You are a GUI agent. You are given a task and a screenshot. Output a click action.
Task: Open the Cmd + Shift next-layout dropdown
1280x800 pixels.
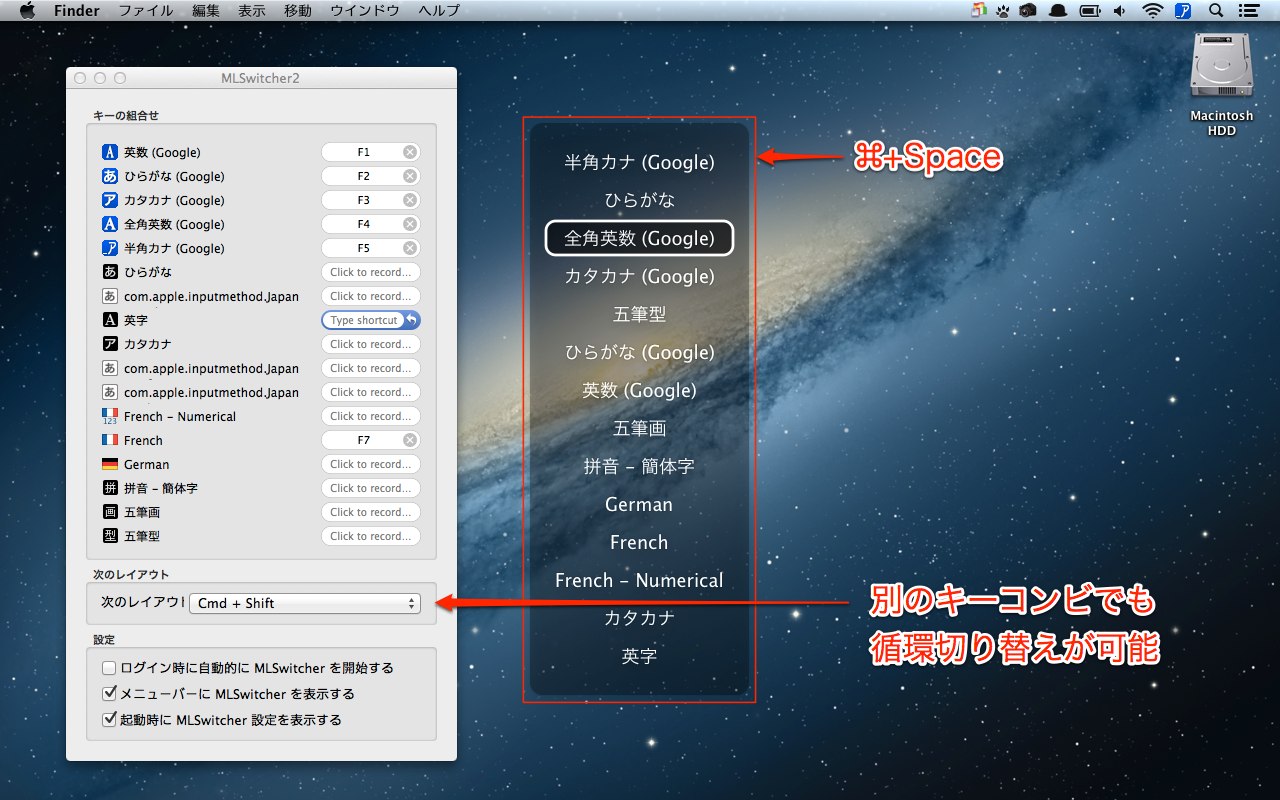coord(305,603)
